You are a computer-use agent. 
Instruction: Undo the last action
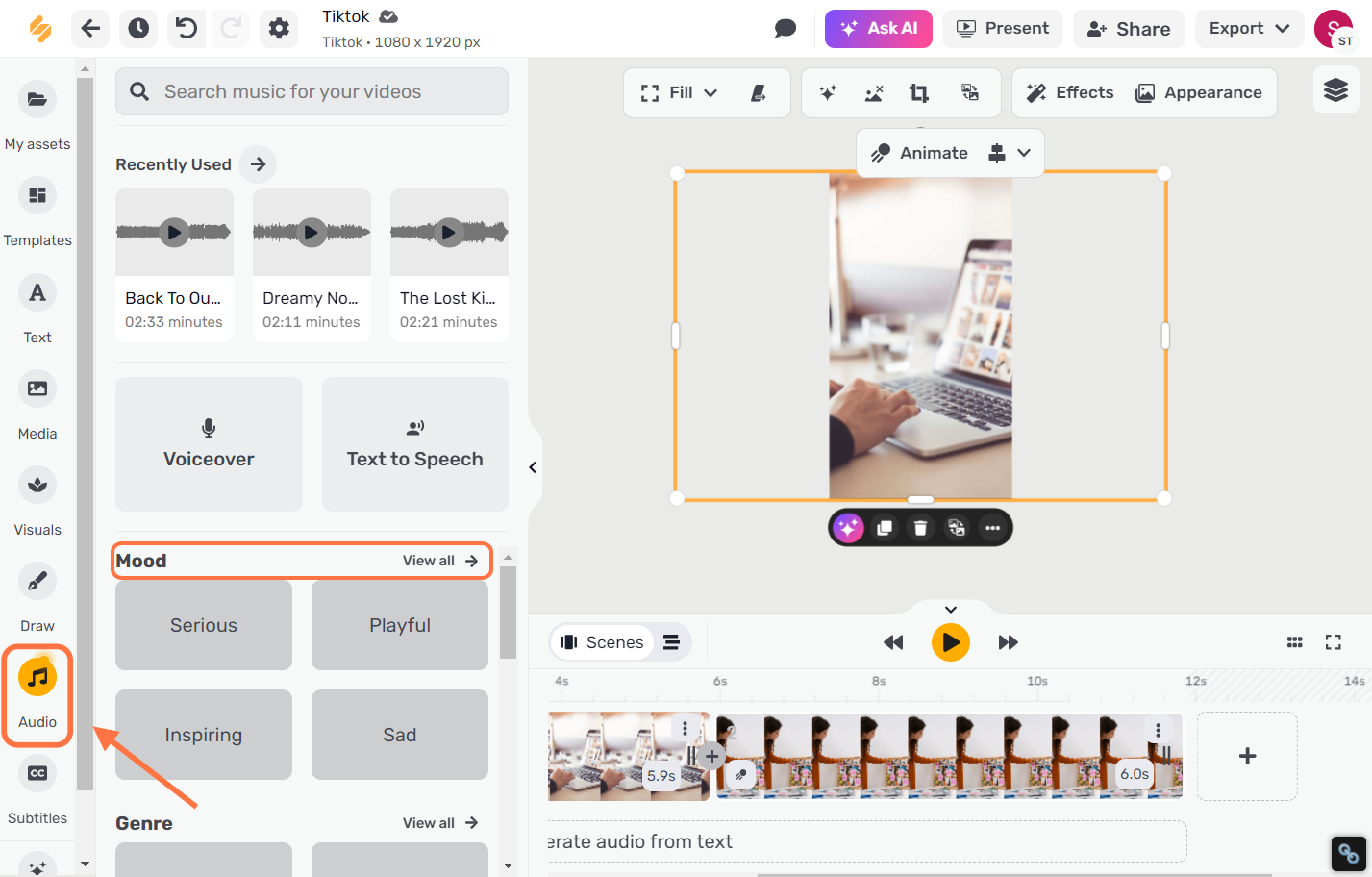click(187, 28)
